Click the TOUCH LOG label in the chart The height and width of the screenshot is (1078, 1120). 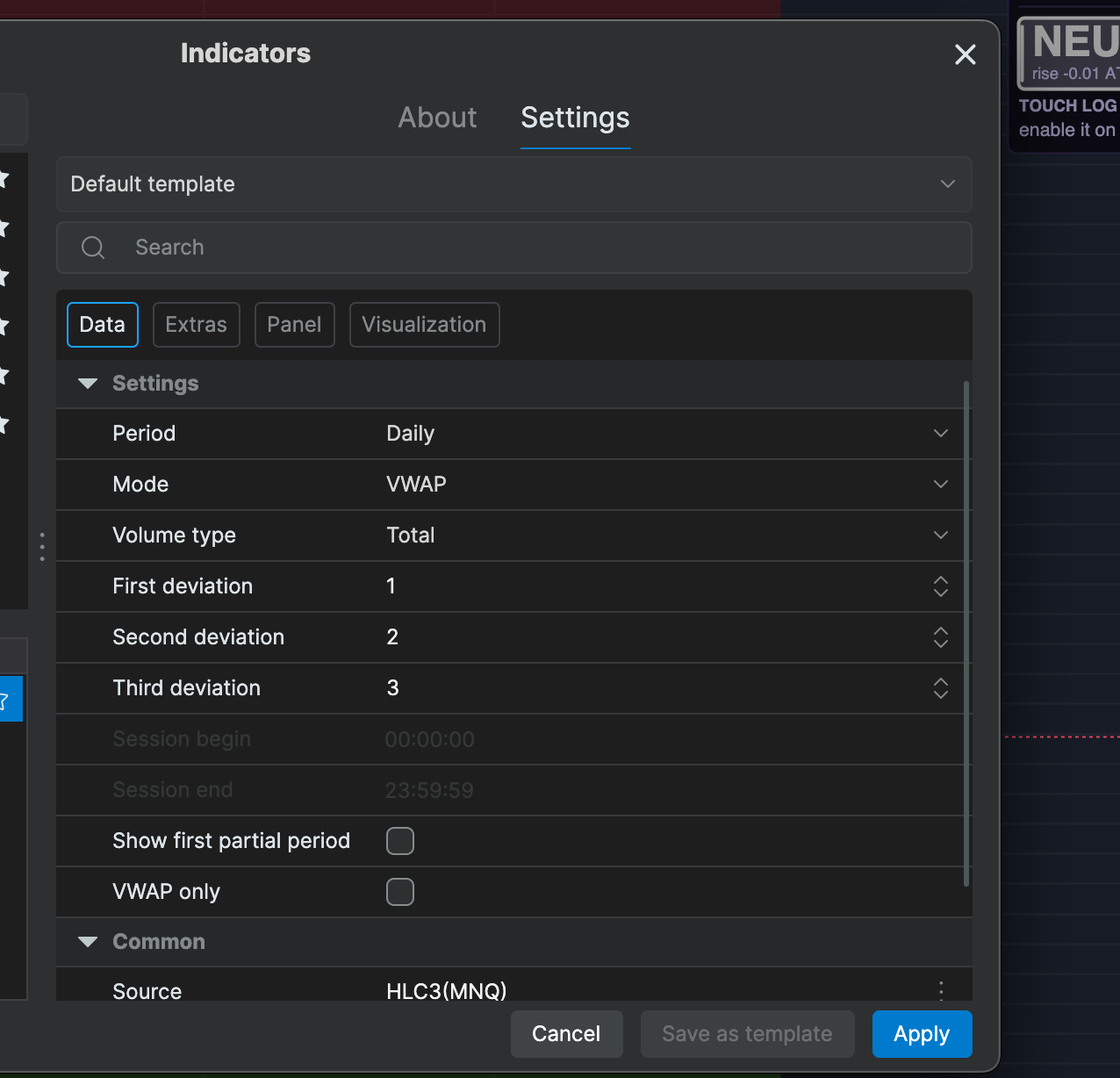(x=1068, y=105)
